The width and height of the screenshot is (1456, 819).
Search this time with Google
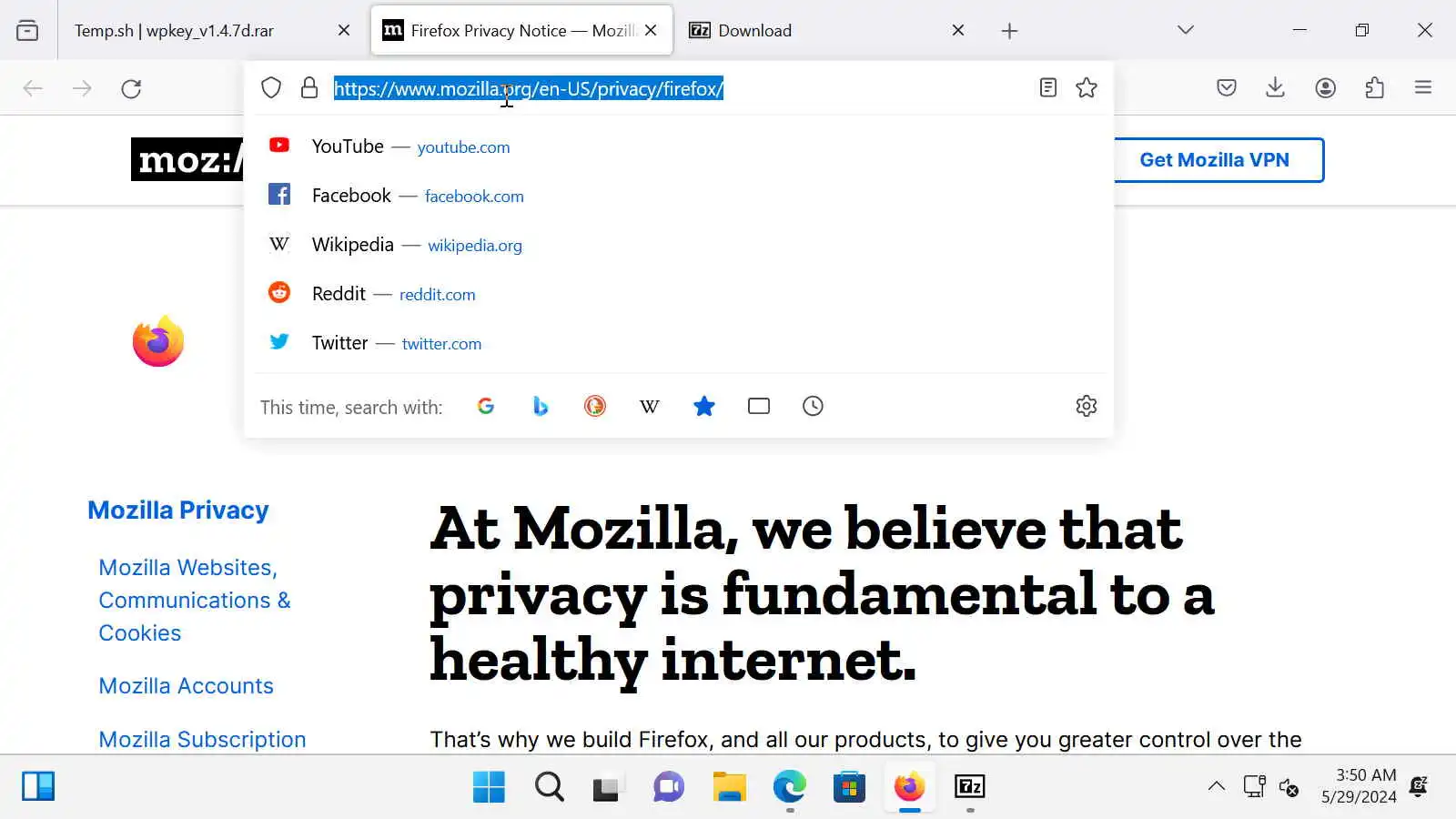486,406
